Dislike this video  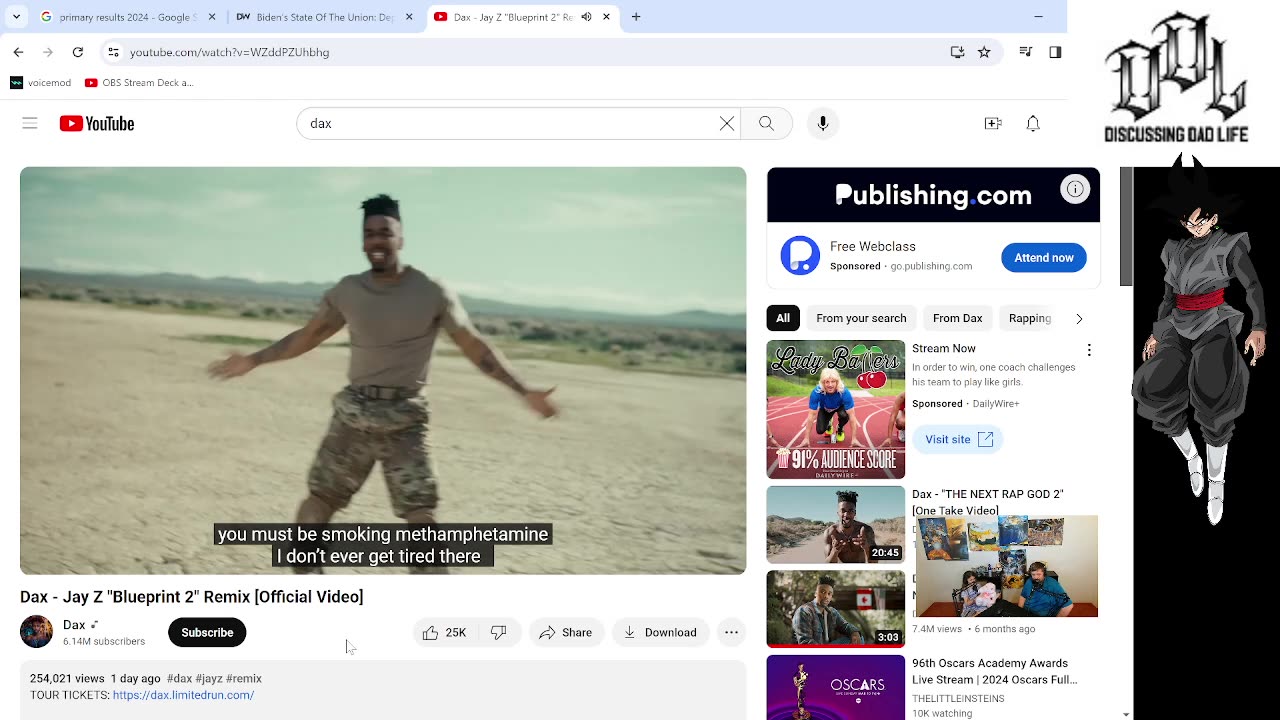(499, 632)
